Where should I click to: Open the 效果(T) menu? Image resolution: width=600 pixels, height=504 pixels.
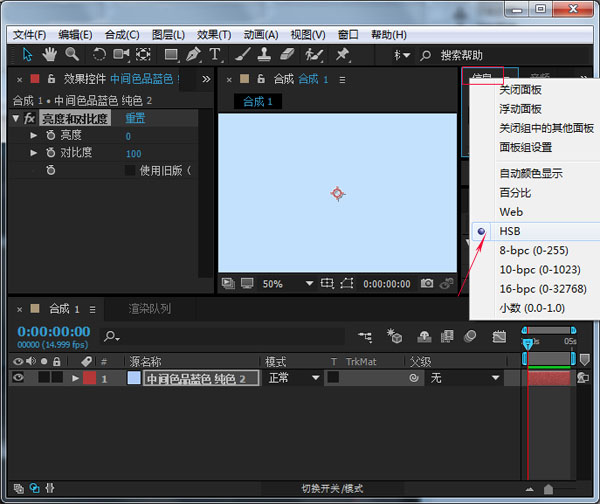coord(214,35)
